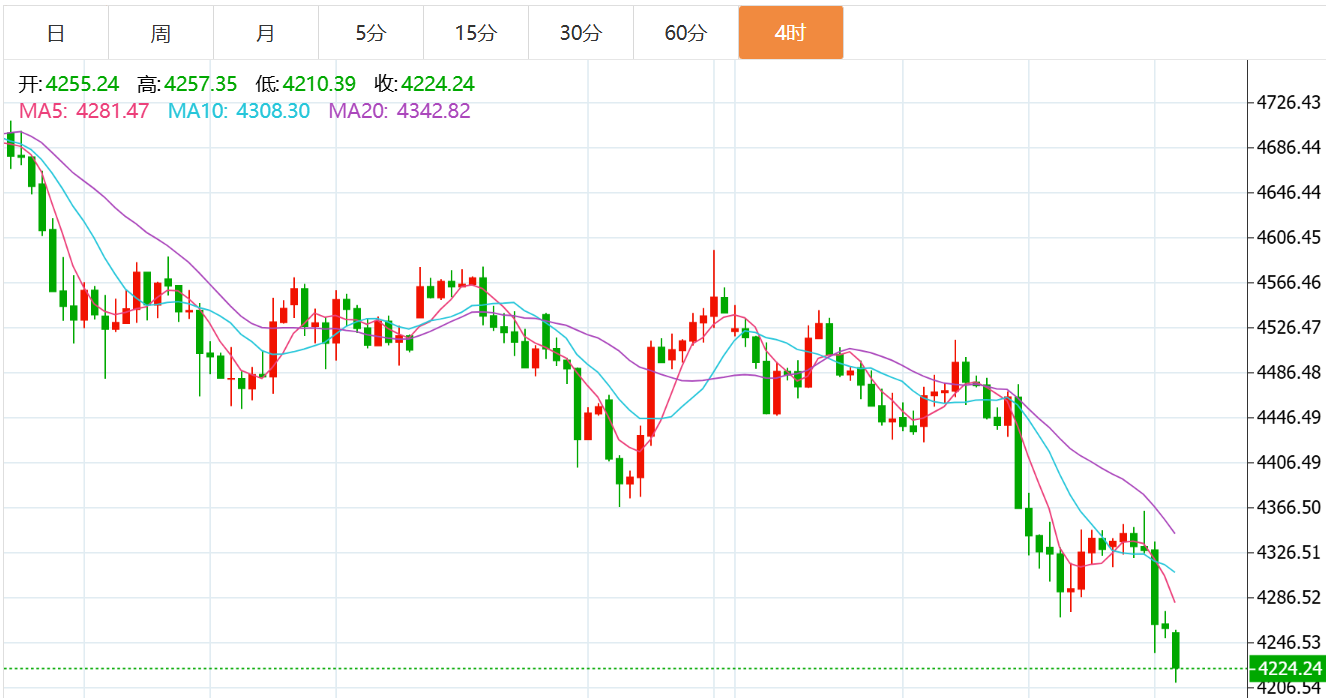The width and height of the screenshot is (1326, 698).
Task: Click the 4606.45 price axis label
Action: pyautogui.click(x=1288, y=237)
